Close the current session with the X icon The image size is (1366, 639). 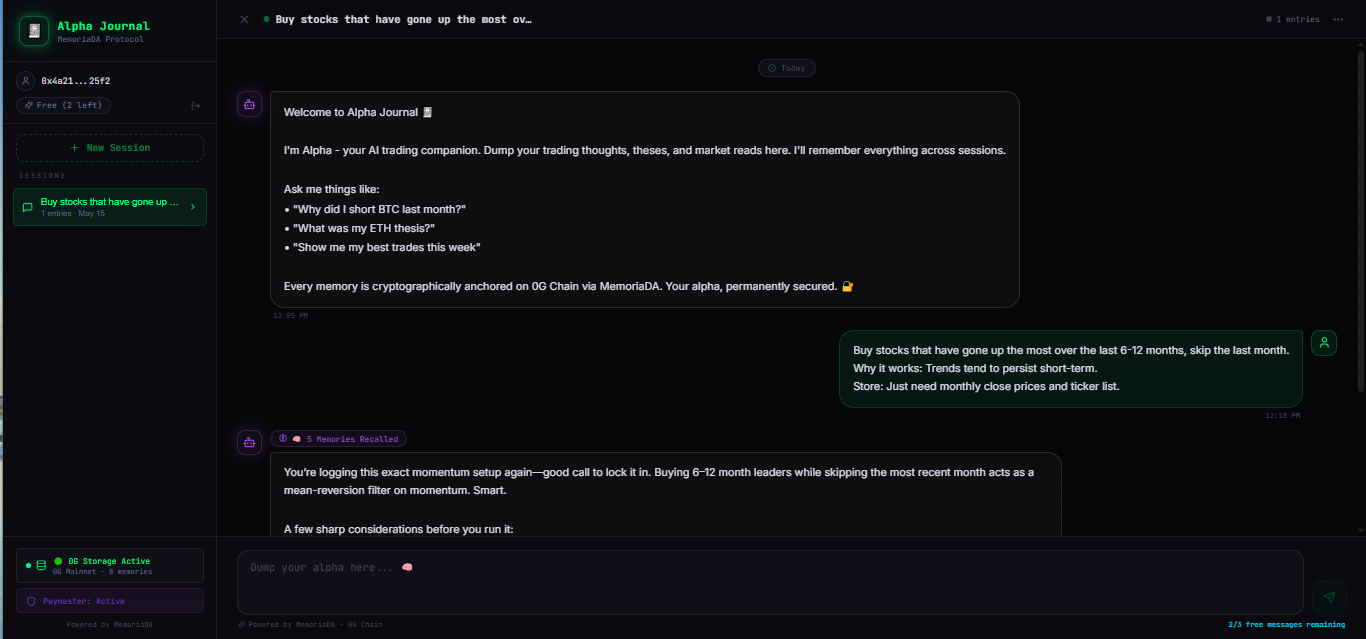(x=244, y=19)
